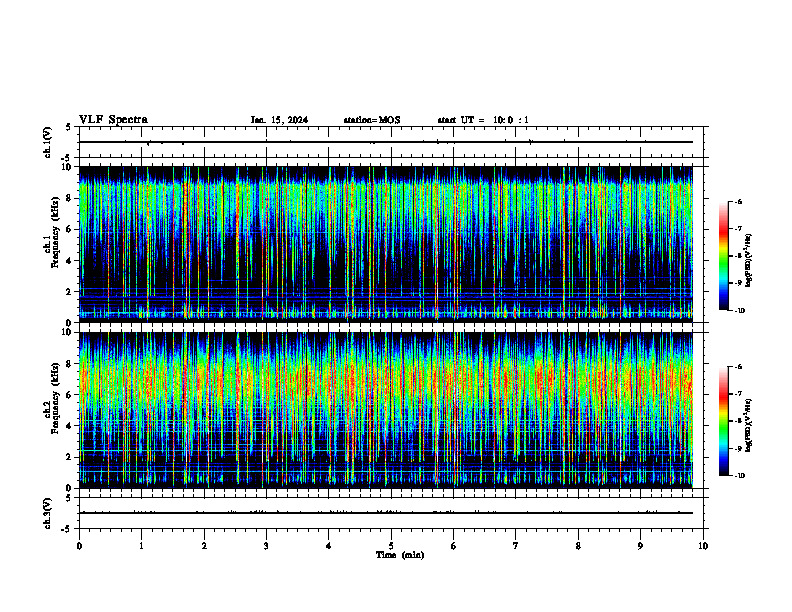
Task: Click the time axis tick label "5"
Action: pyautogui.click(x=391, y=546)
